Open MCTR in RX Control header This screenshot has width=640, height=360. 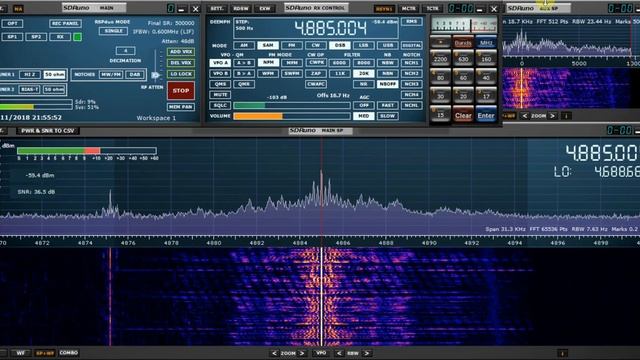click(408, 8)
